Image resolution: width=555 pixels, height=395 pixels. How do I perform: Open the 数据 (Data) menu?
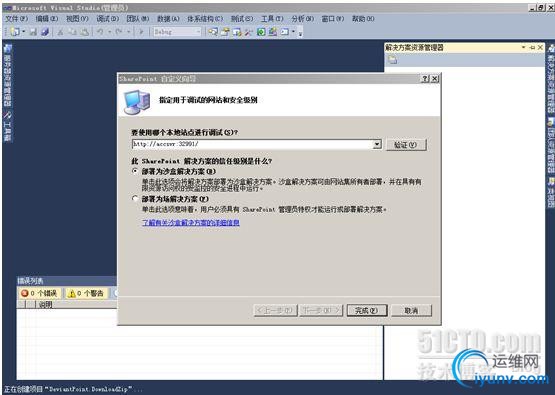(168, 18)
